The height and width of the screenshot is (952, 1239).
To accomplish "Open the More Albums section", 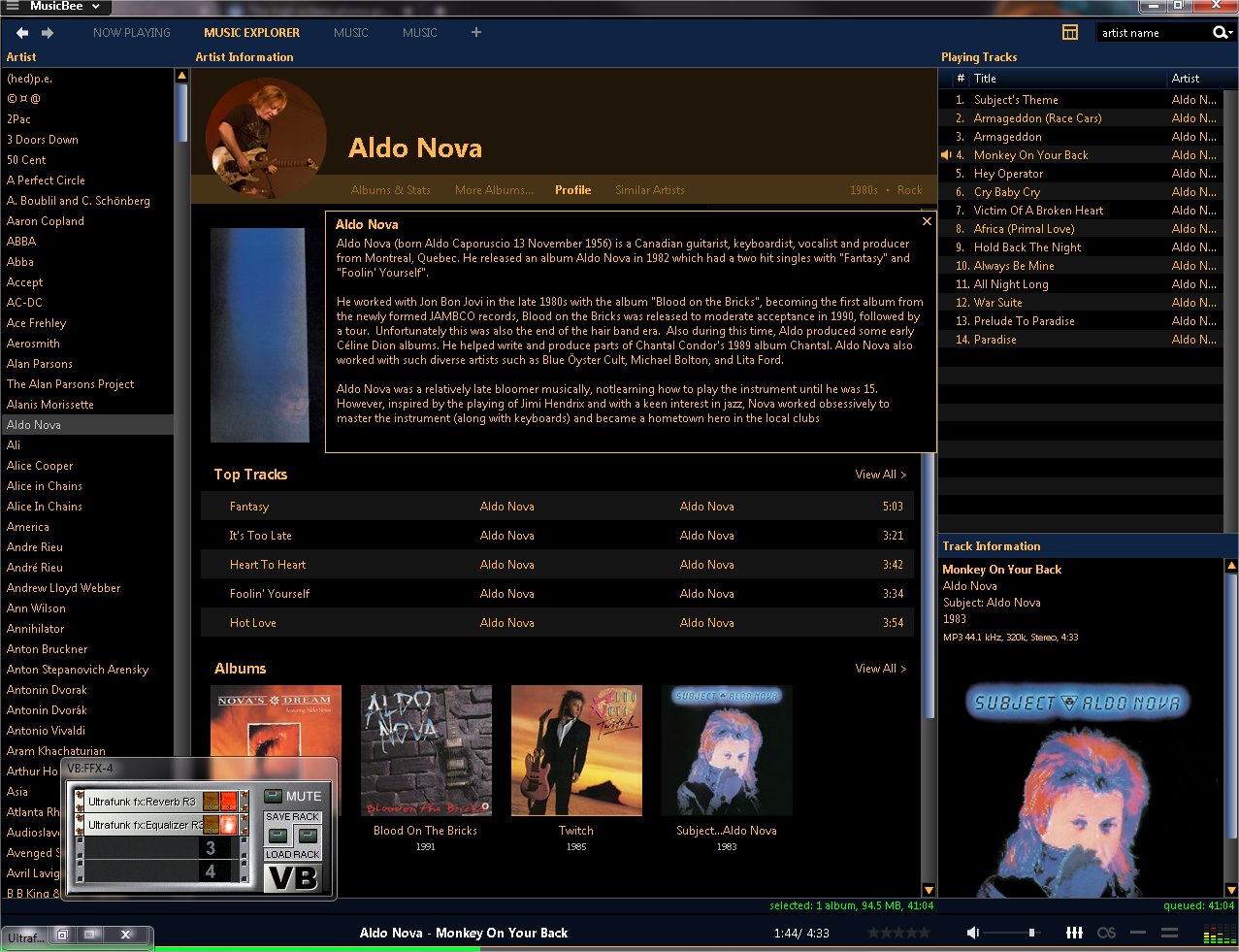I will pyautogui.click(x=494, y=190).
